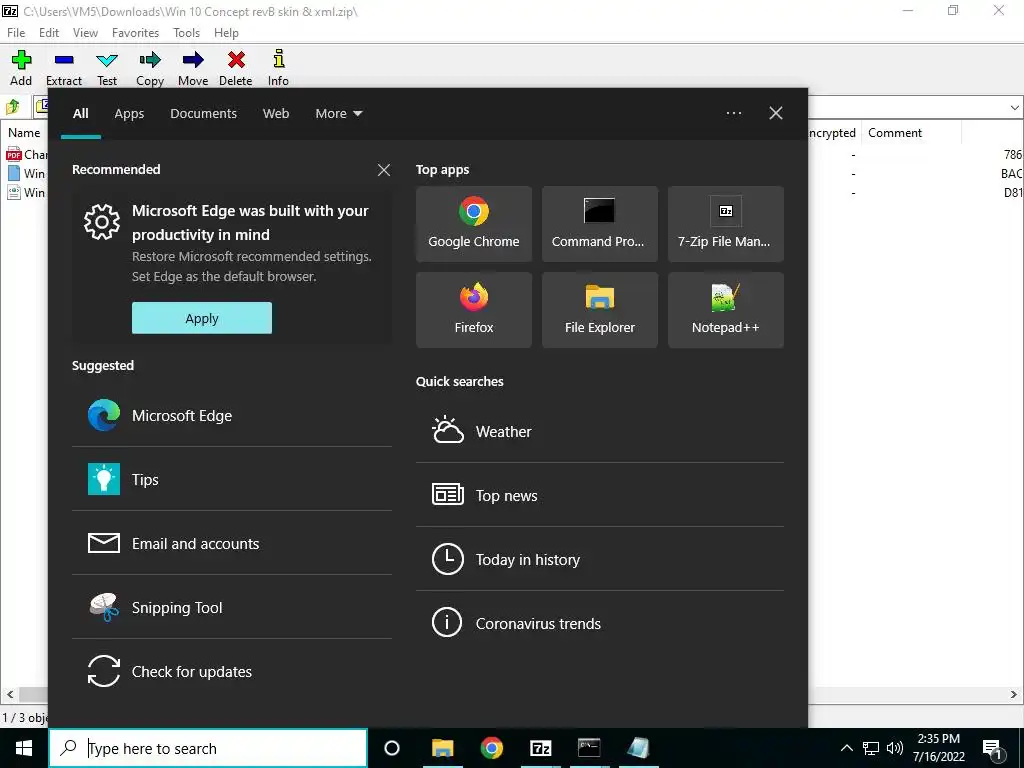Switch to 7-Zip in the taskbar
This screenshot has height=768, width=1024.
pos(540,748)
